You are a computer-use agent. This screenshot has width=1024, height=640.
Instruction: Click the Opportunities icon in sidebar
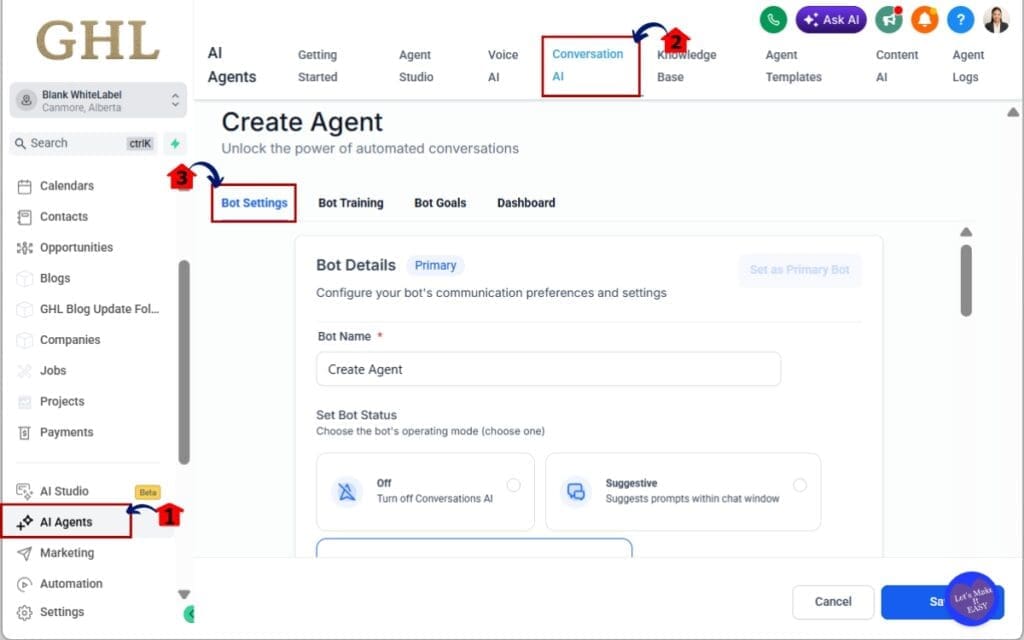point(24,248)
